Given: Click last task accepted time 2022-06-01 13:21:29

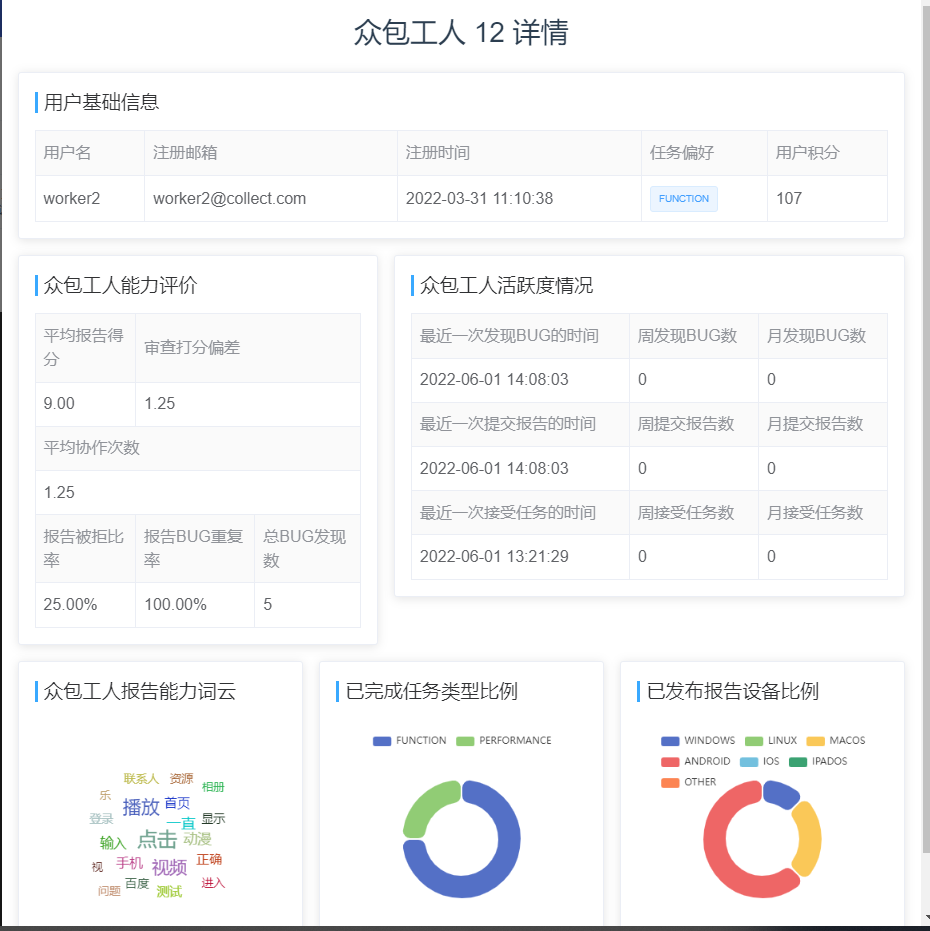Looking at the screenshot, I should [x=494, y=556].
